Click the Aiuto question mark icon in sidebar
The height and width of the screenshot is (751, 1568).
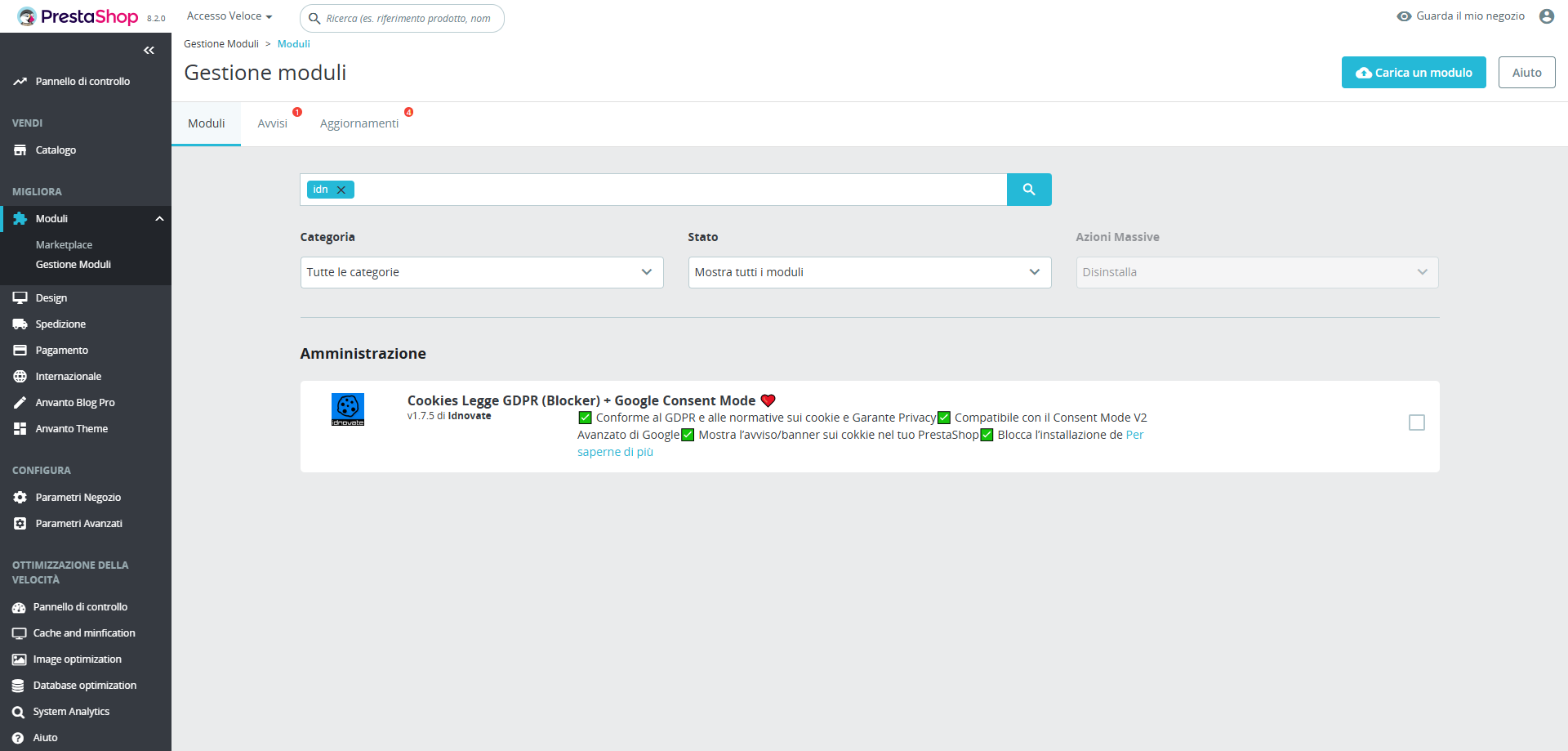click(18, 738)
